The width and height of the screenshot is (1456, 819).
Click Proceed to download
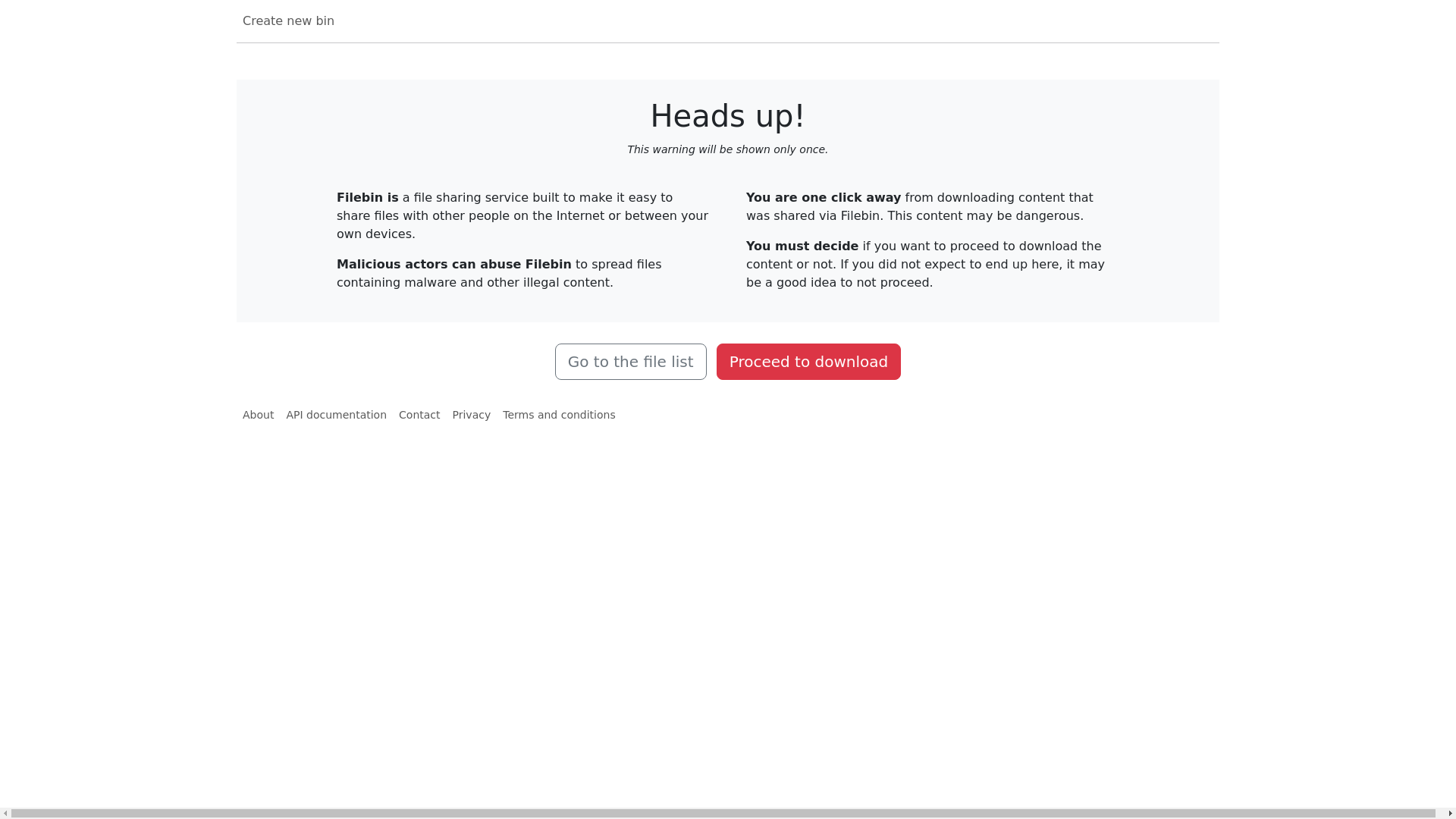[808, 362]
